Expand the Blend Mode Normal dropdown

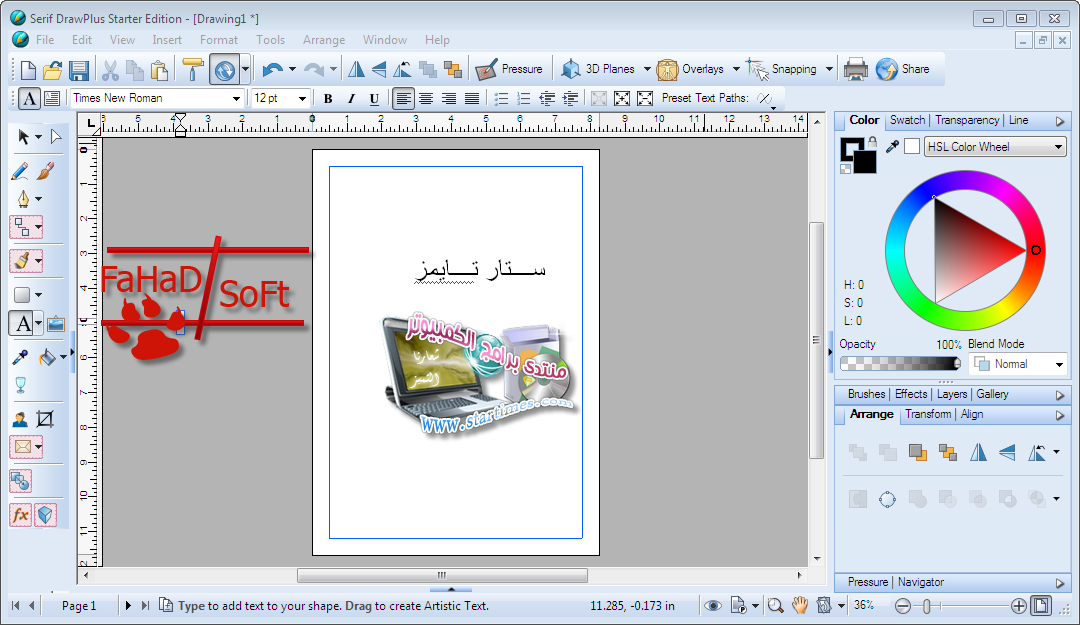click(x=1017, y=364)
